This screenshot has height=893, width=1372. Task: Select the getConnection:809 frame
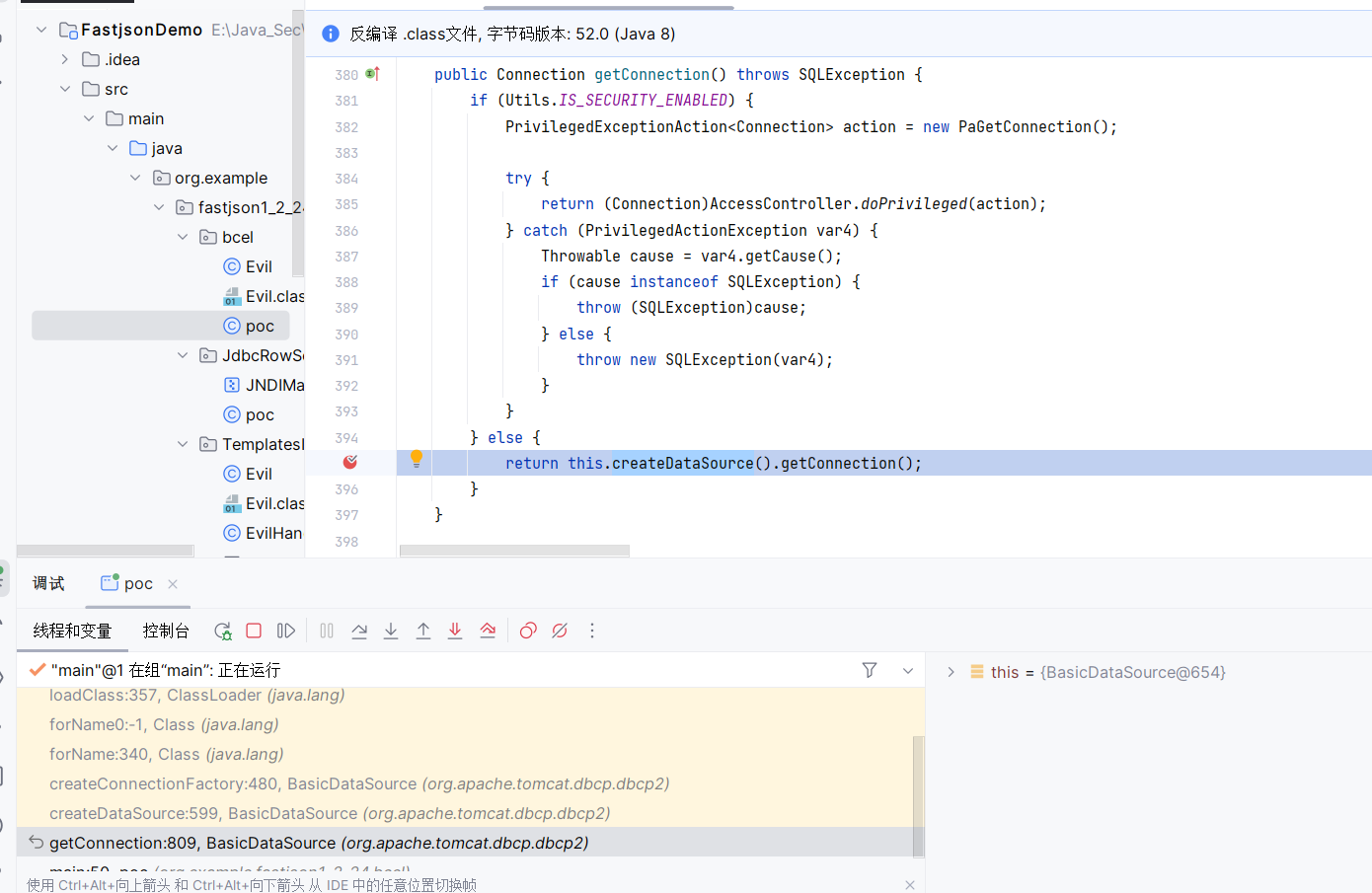(464, 843)
